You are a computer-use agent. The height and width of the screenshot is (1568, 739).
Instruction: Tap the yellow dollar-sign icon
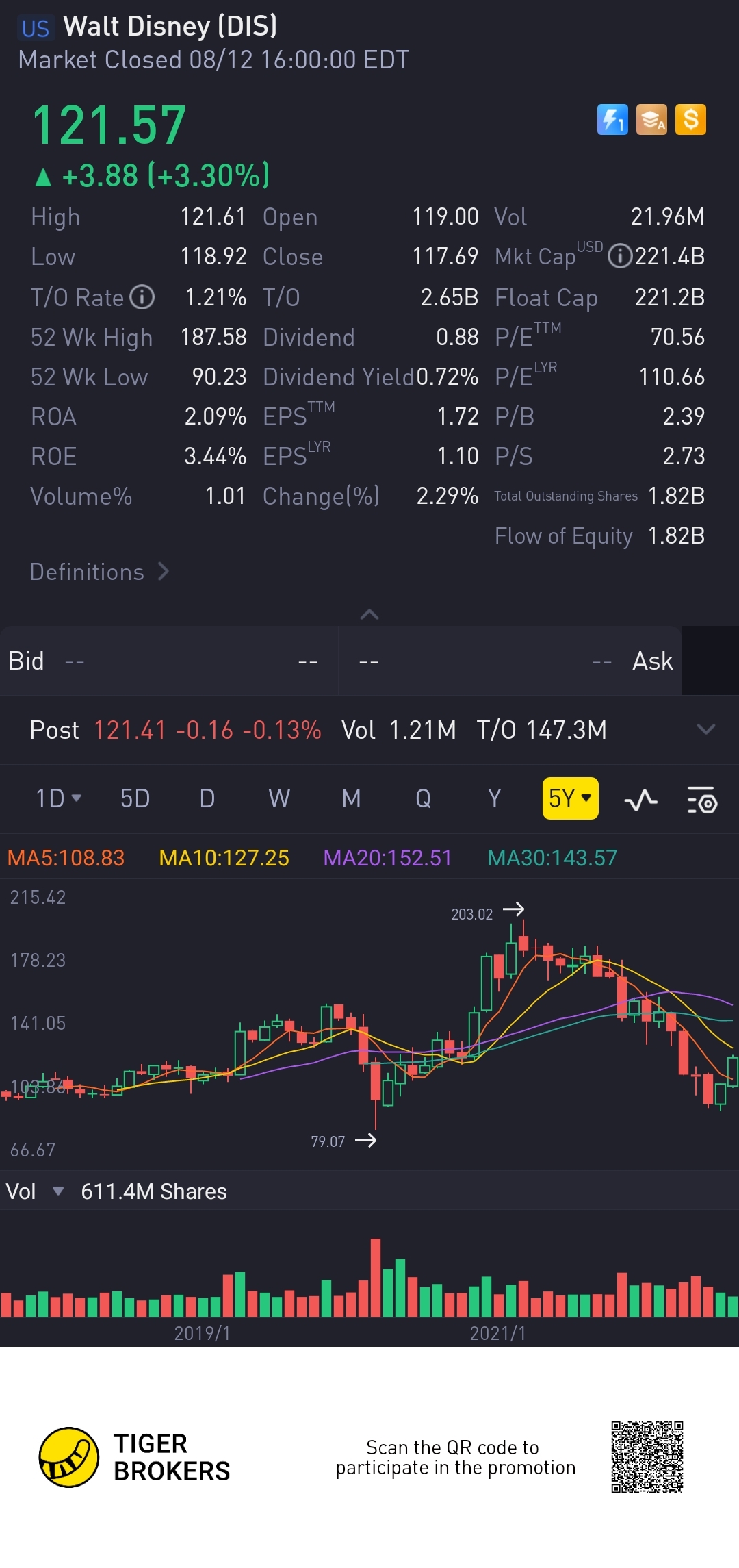tap(690, 120)
